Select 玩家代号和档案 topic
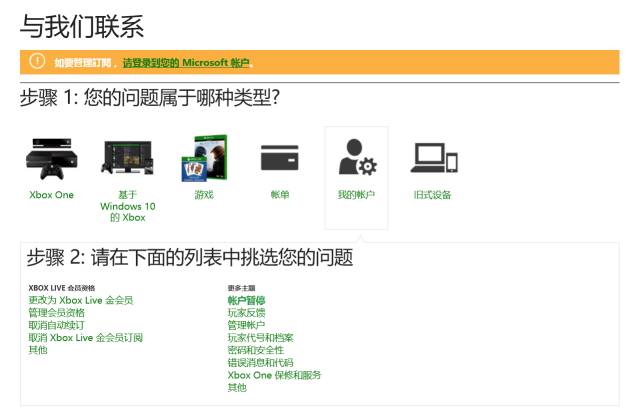 (260, 338)
